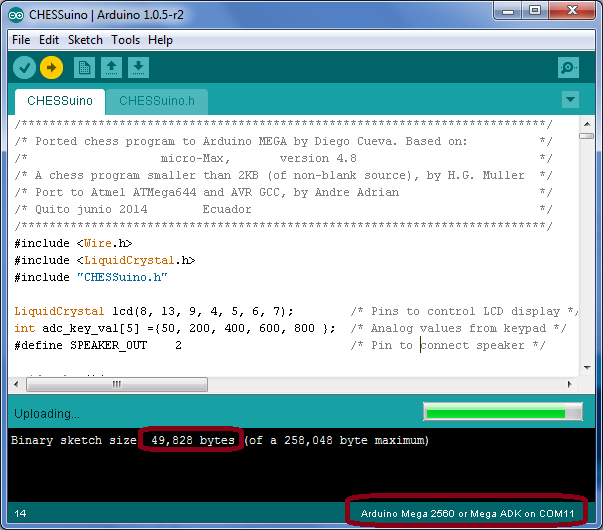Click the 'A chess program smaller than 2KB' line
The image size is (603, 530).
pyautogui.click(x=283, y=175)
